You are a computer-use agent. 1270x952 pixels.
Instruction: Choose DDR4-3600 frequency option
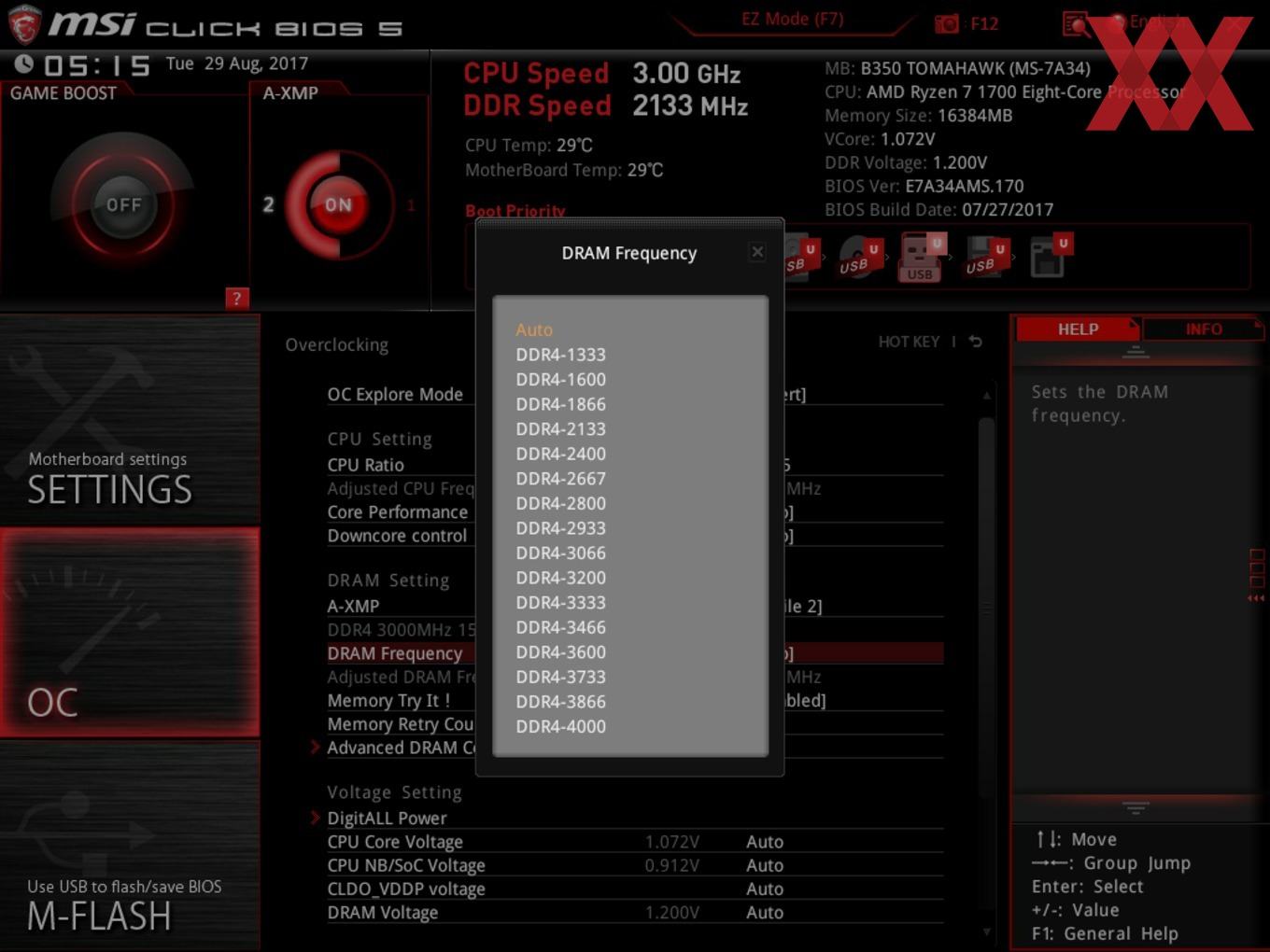(x=560, y=651)
